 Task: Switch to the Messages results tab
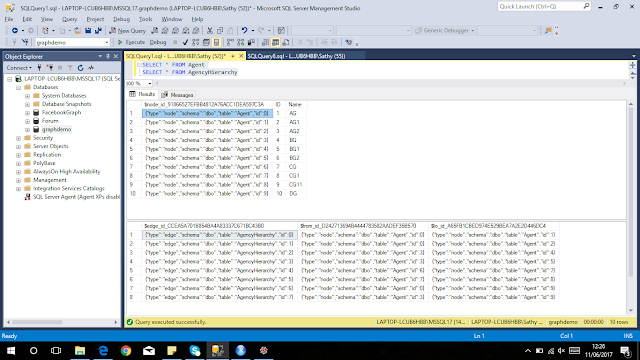[177, 95]
